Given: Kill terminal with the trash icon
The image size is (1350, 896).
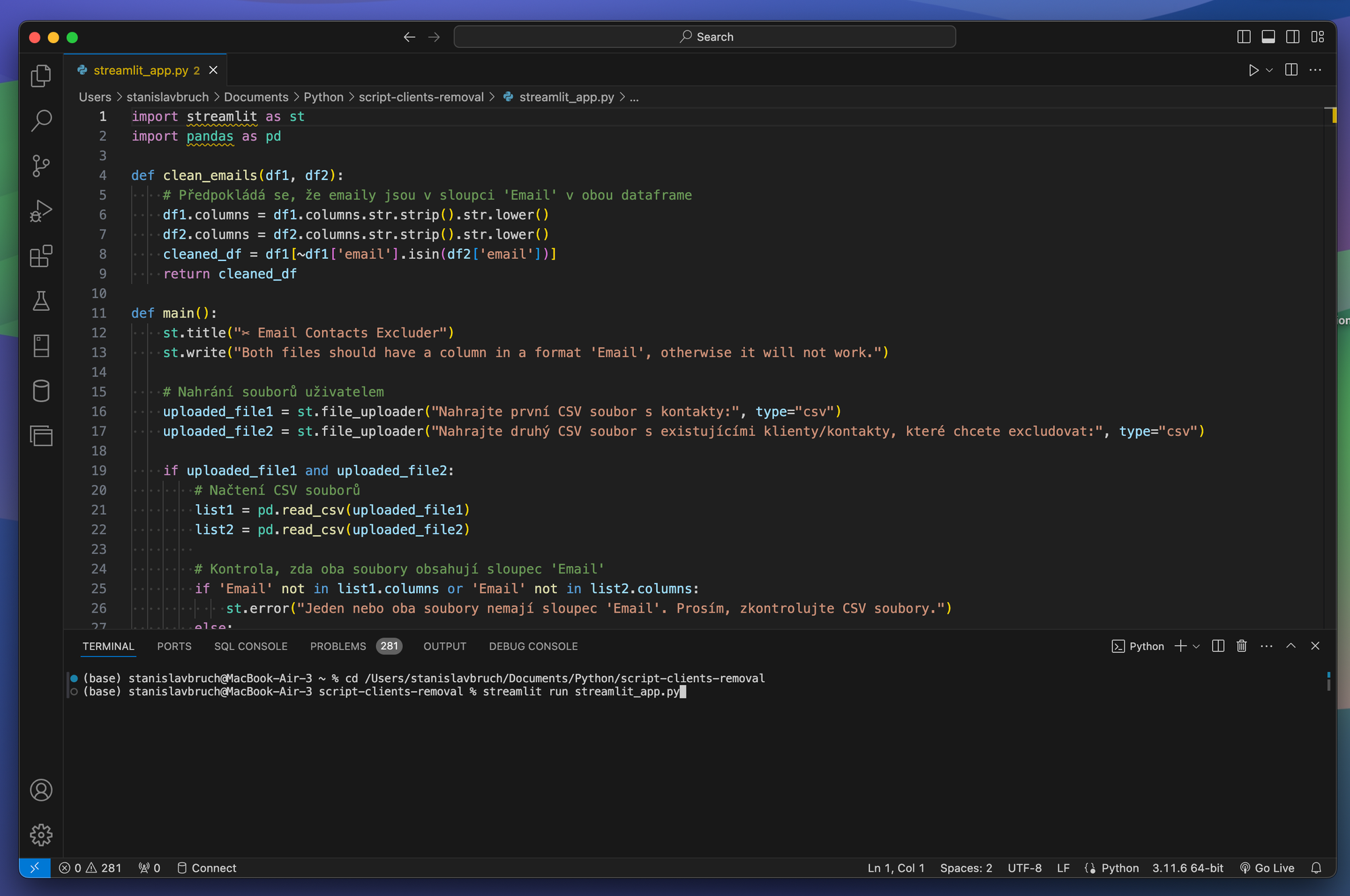Looking at the screenshot, I should tap(1241, 646).
